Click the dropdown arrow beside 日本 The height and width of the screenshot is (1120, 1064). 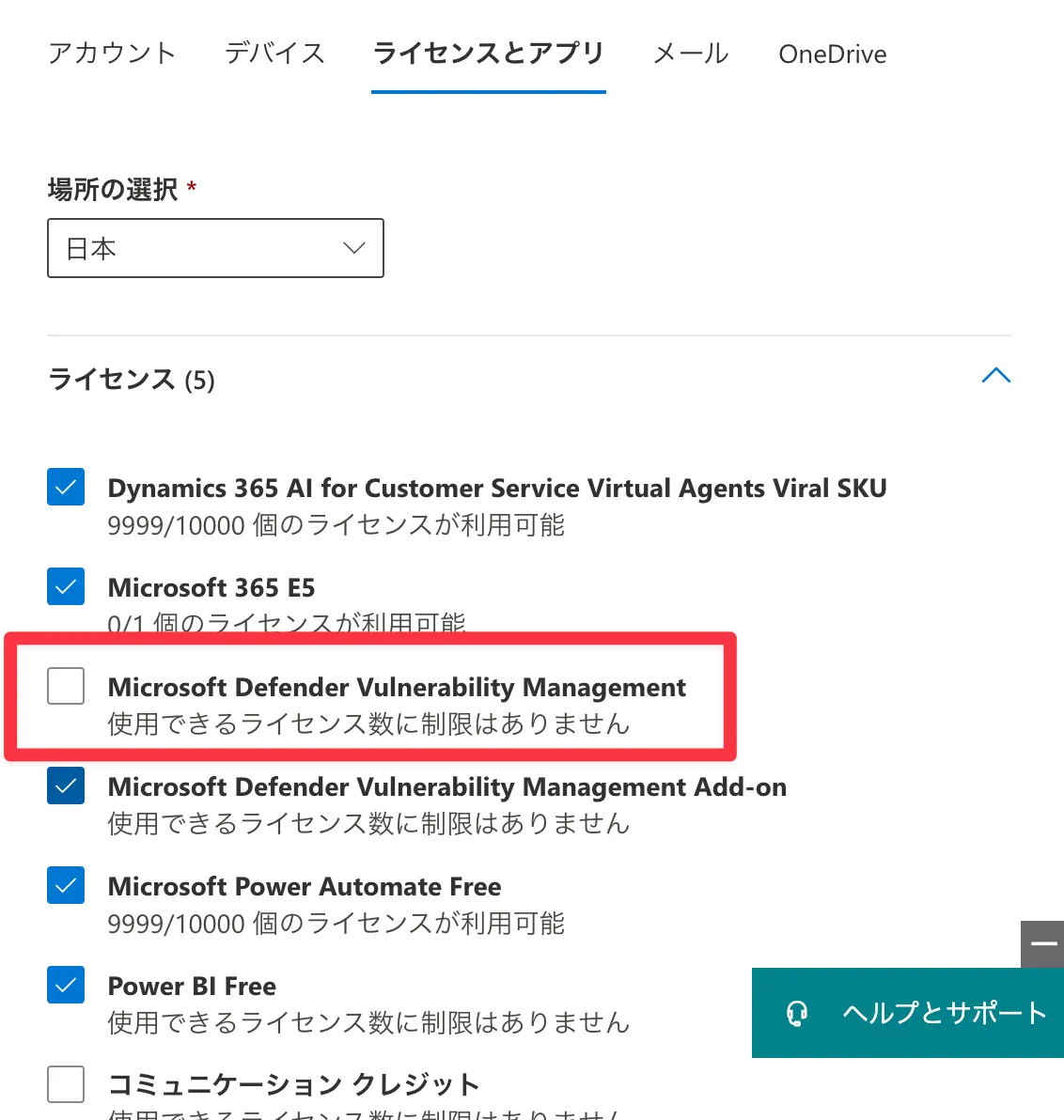(353, 248)
